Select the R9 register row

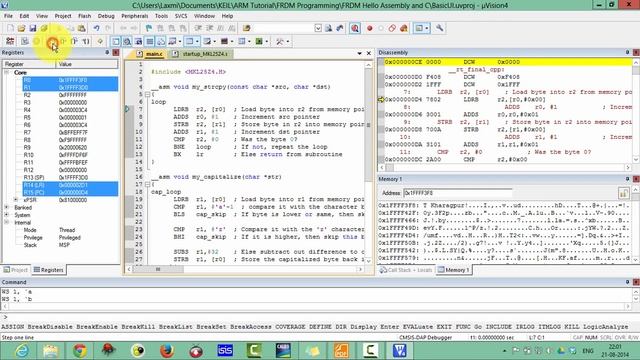pyautogui.click(x=70, y=147)
